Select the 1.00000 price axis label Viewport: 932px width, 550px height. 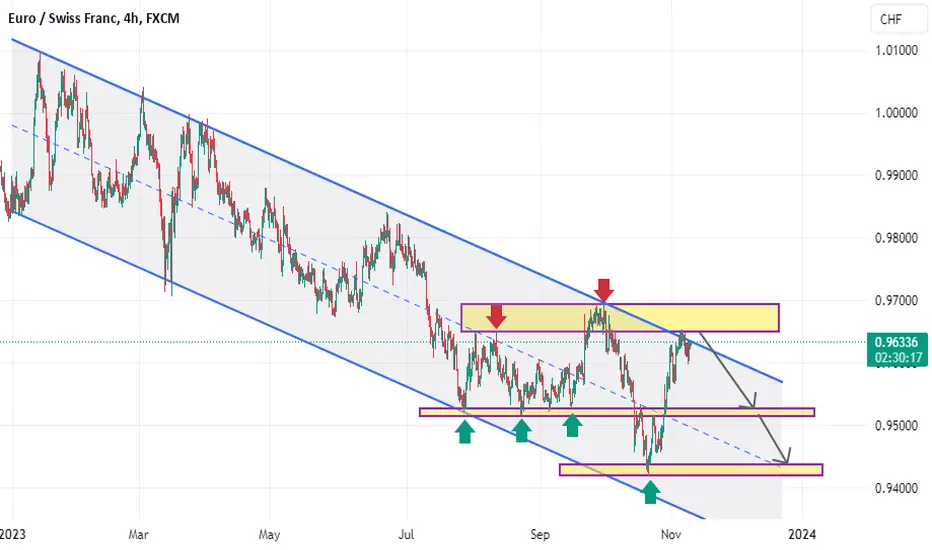(x=896, y=113)
